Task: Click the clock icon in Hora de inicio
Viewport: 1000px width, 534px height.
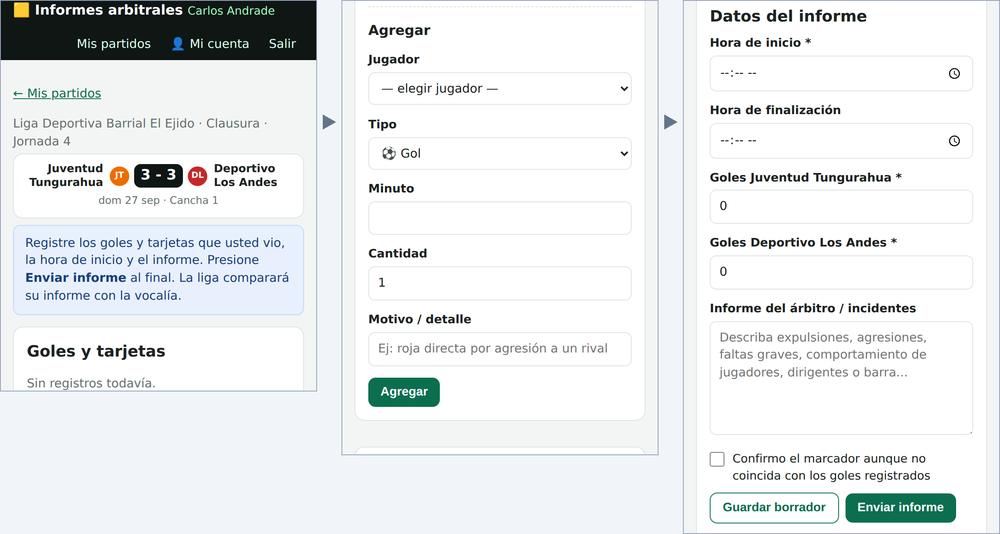Action: [954, 73]
